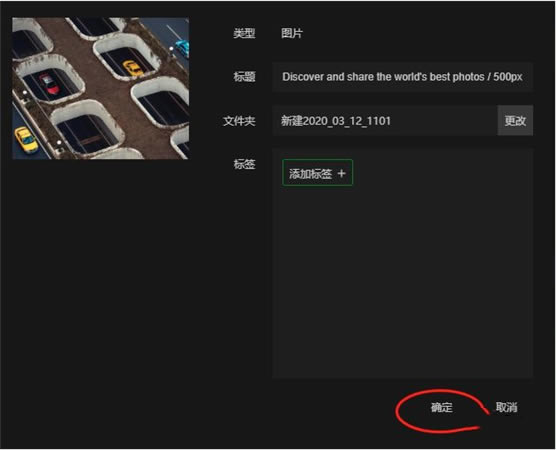Screen dimensions: 556x450
Task: Click the parking lot preview thumbnail
Action: [101, 88]
